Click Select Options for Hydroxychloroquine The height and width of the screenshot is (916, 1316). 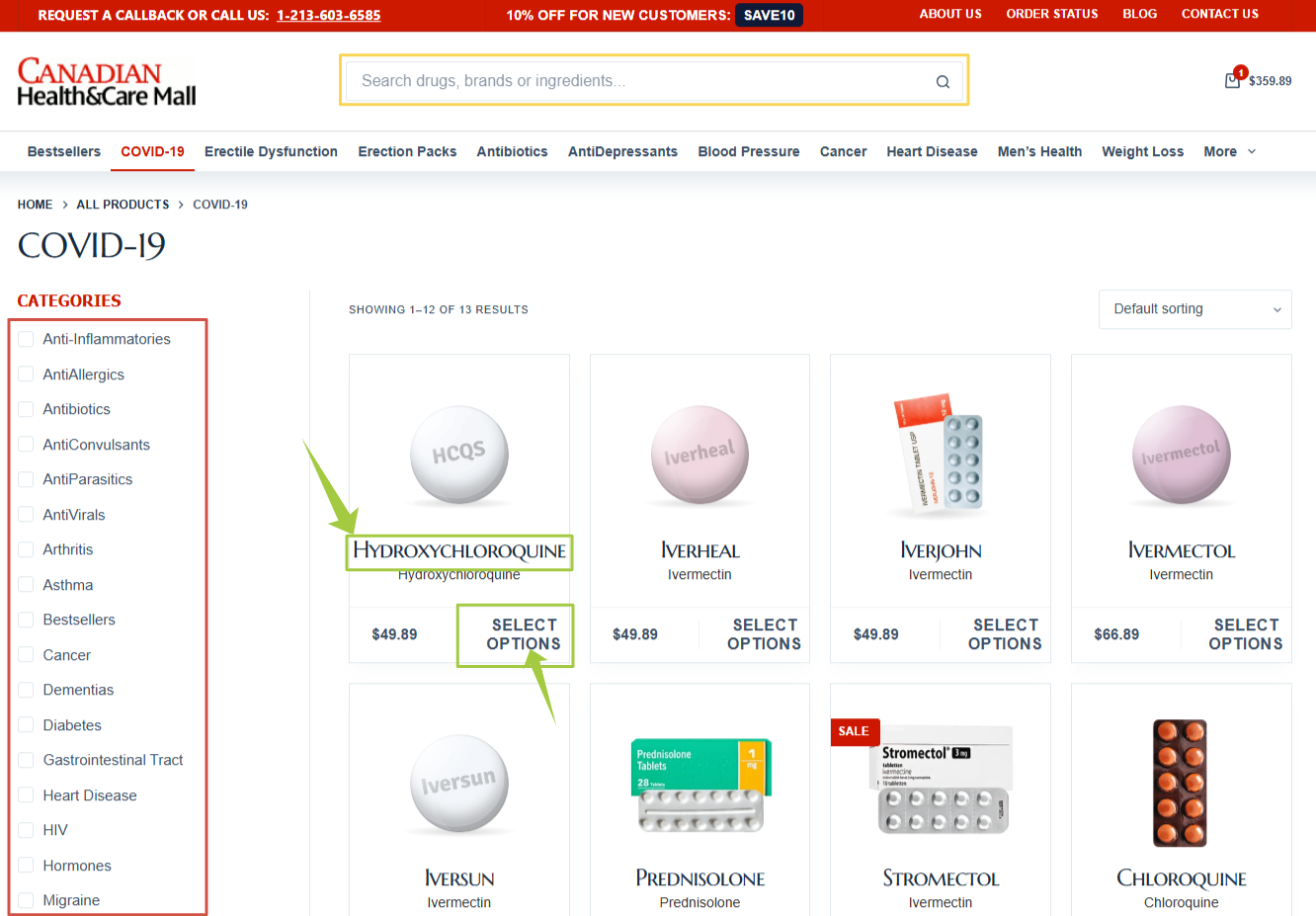point(524,634)
